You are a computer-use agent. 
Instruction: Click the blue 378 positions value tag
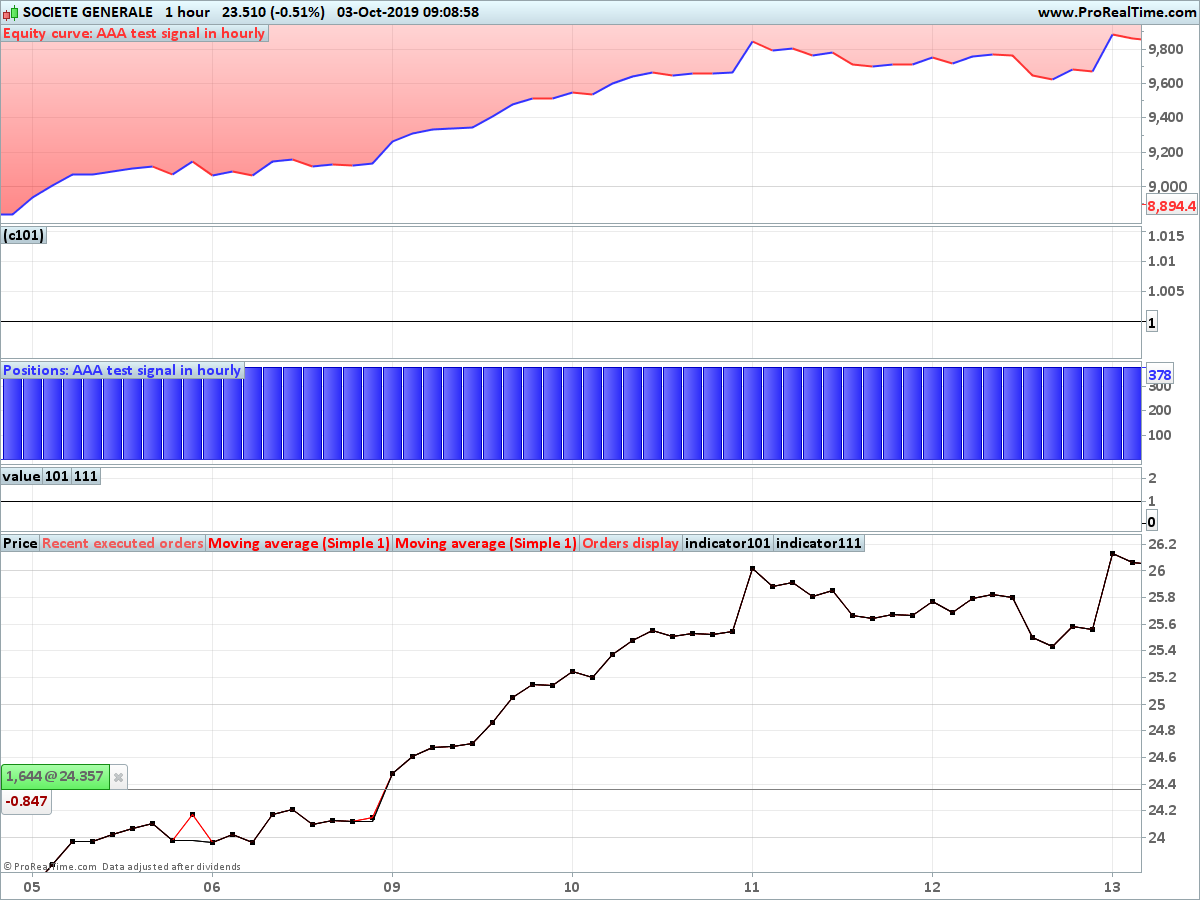(x=1160, y=375)
